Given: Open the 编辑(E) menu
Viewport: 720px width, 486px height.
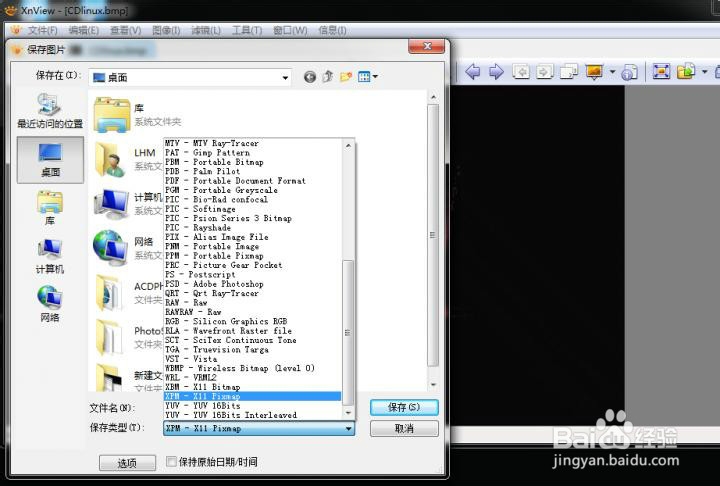Looking at the screenshot, I should (84, 30).
